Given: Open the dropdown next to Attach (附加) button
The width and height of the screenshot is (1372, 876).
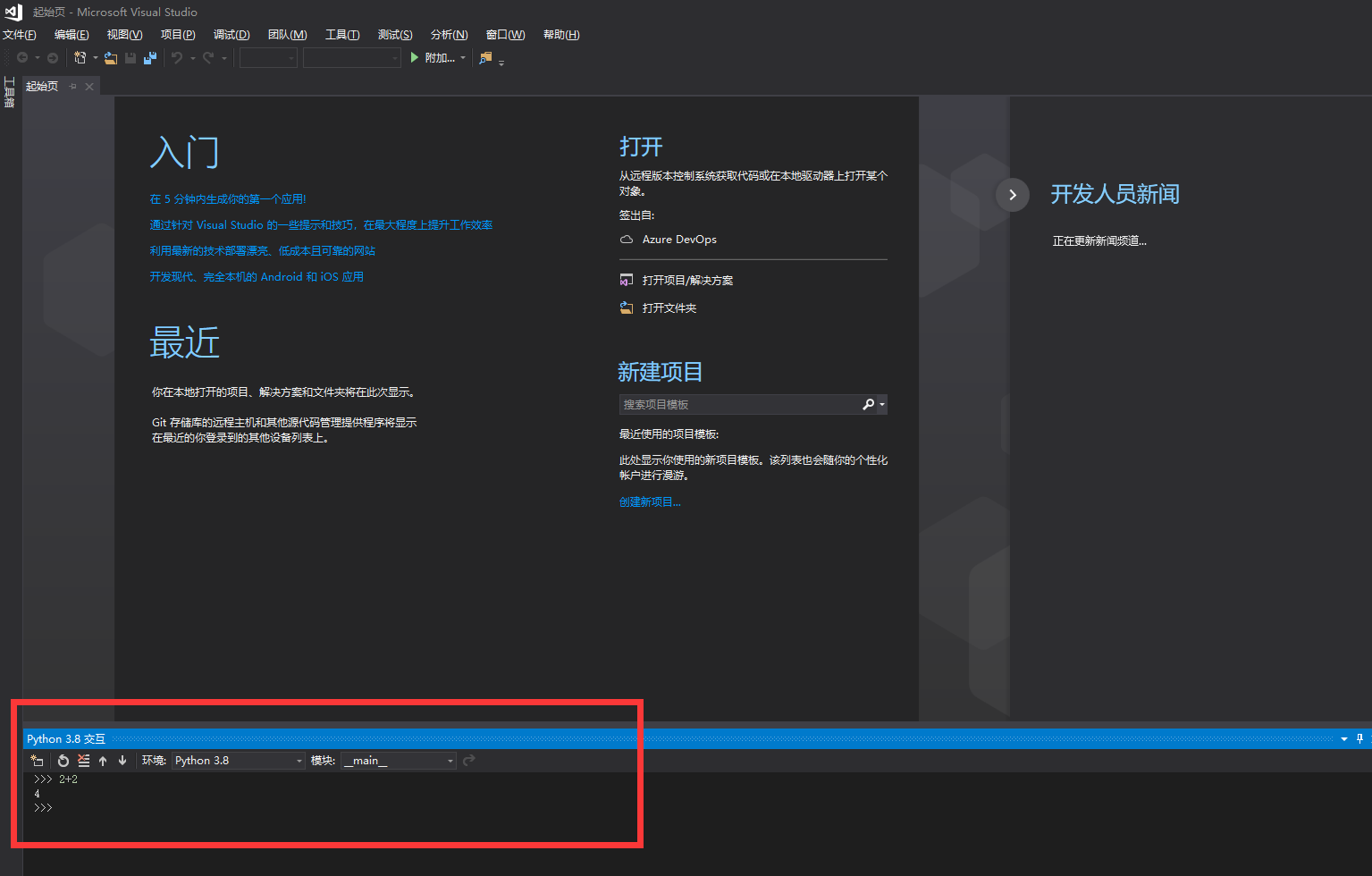Looking at the screenshot, I should [463, 58].
